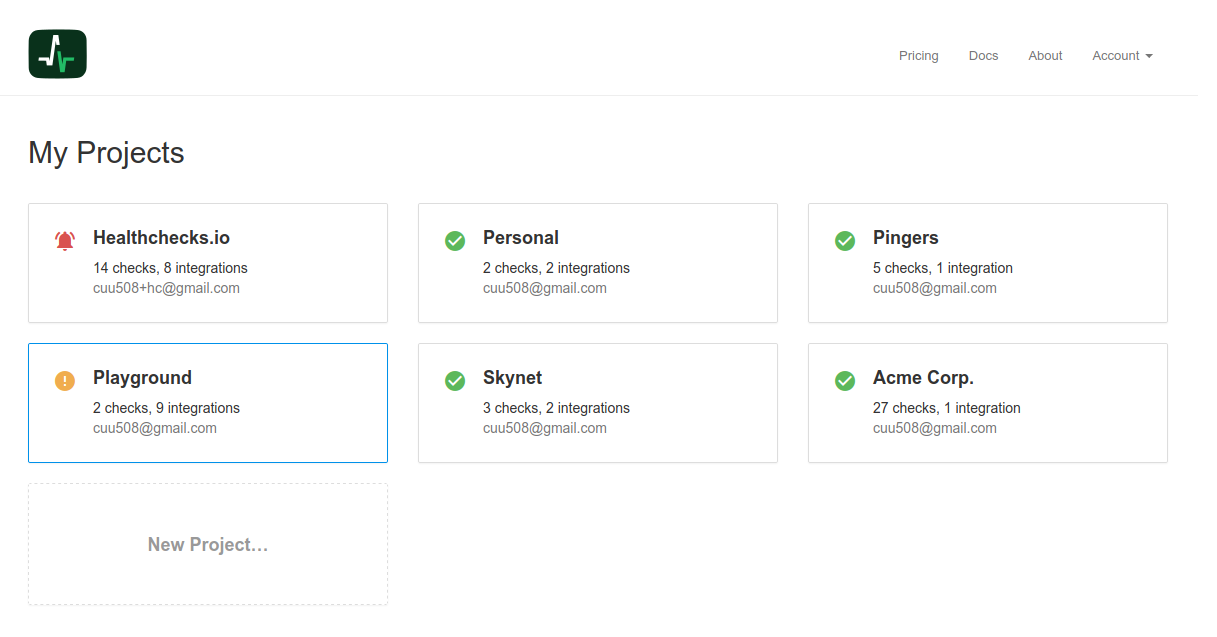The height and width of the screenshot is (637, 1217).
Task: Click the orange warning icon on Playground project
Action: (64, 380)
